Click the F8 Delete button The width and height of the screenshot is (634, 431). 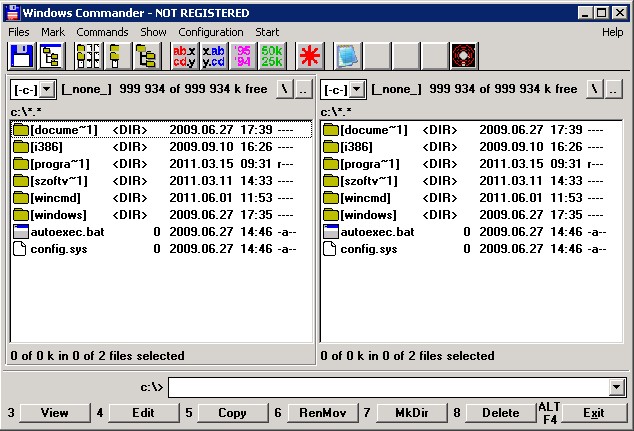(x=501, y=413)
